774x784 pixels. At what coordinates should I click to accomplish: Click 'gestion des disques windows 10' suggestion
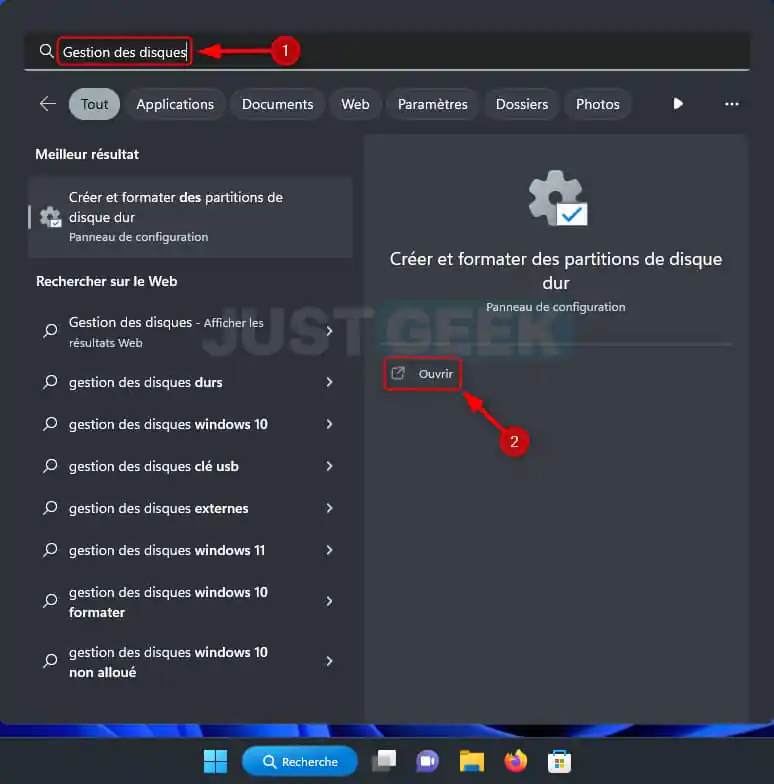tap(190, 424)
